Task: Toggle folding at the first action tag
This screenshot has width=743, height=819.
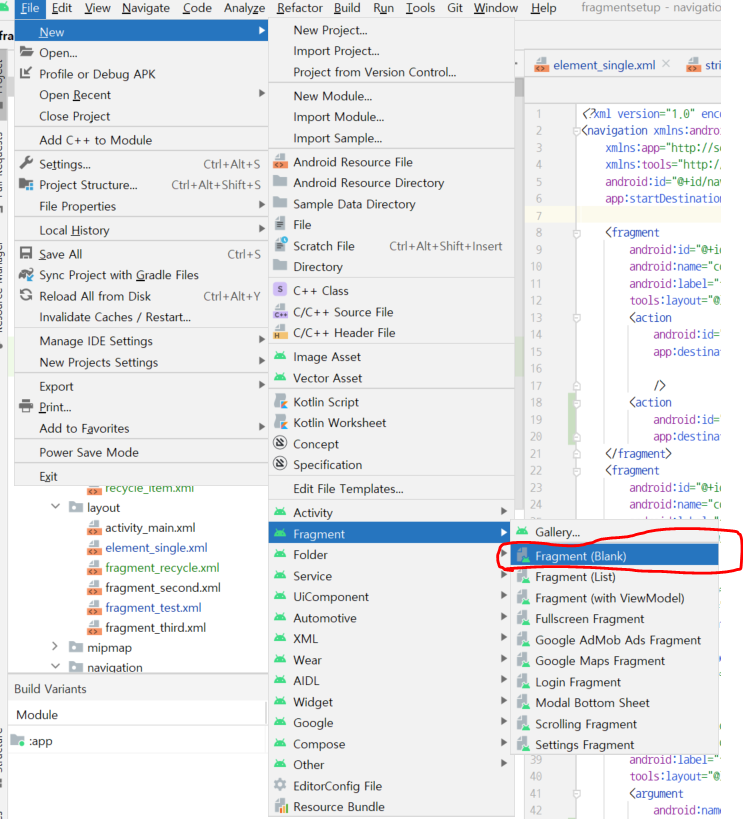Action: (x=576, y=318)
